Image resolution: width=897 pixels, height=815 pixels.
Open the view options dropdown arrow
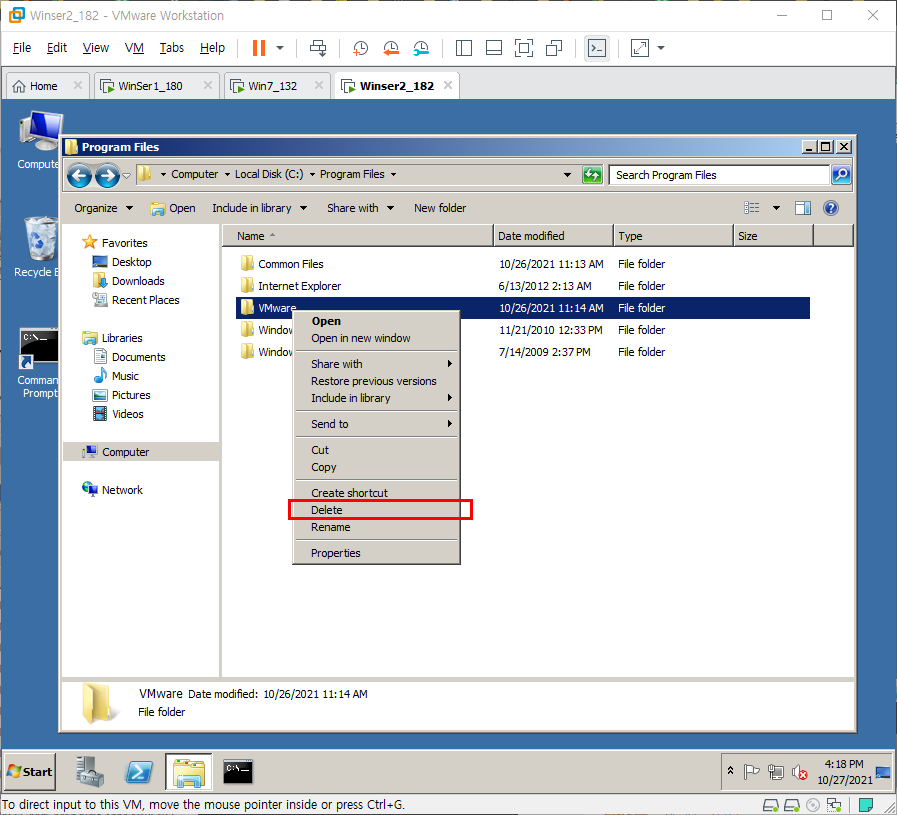[x=776, y=208]
